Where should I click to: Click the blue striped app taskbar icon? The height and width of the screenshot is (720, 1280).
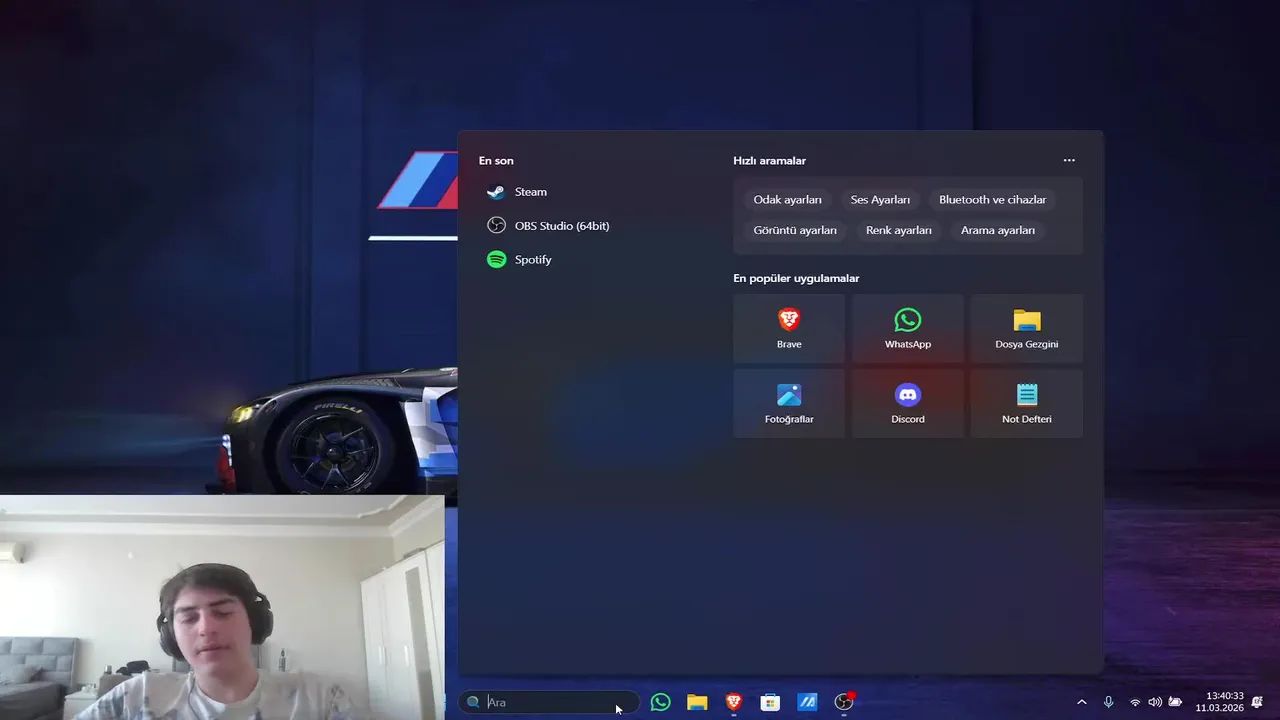[x=807, y=702]
